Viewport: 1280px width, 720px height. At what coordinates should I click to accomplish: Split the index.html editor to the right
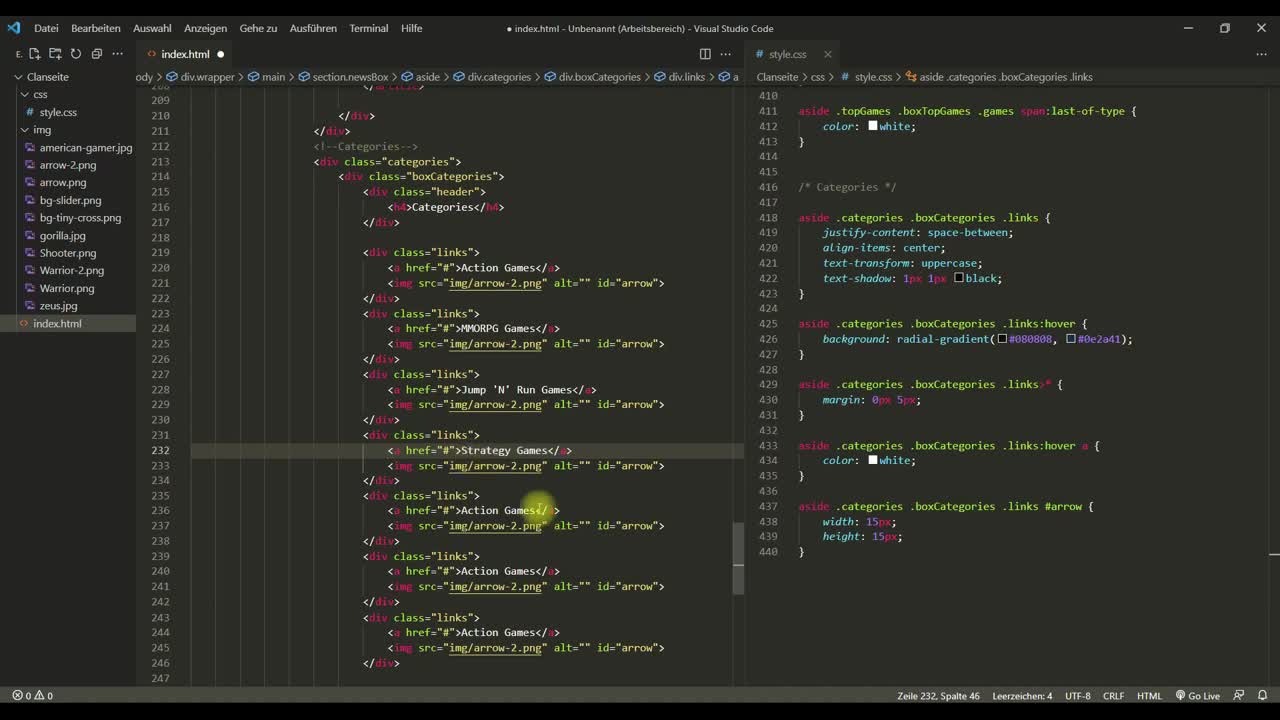point(705,54)
